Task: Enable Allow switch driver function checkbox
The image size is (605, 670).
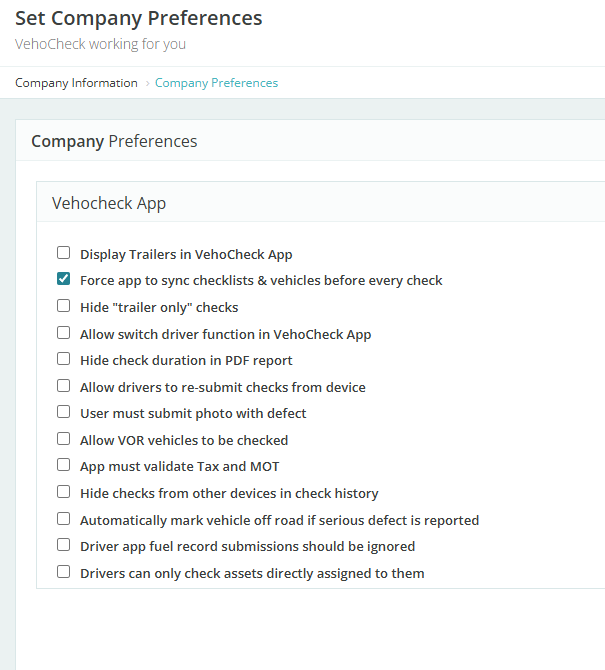Action: [64, 333]
